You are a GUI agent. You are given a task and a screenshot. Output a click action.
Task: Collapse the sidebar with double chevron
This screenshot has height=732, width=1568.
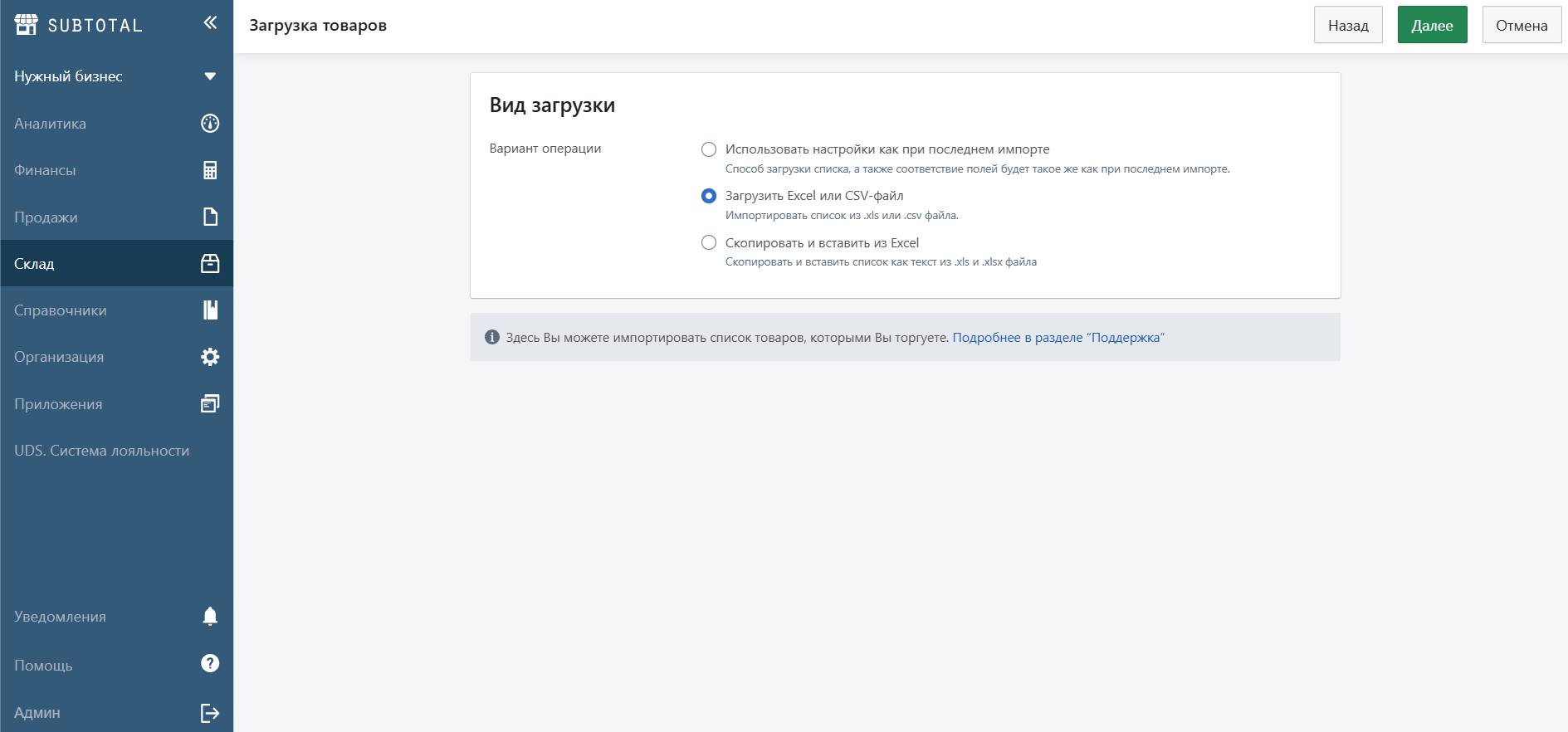point(210,22)
